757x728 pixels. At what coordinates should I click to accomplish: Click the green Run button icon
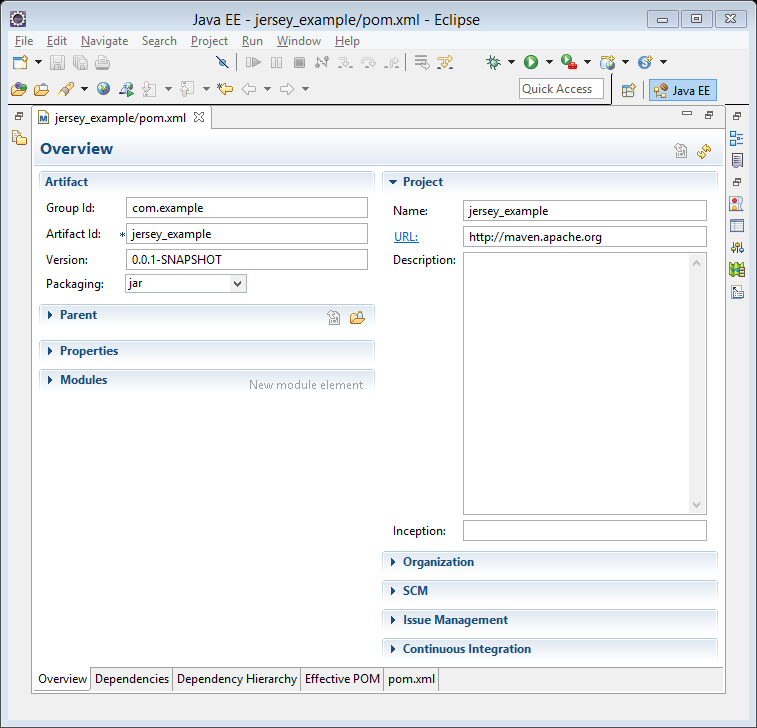531,62
